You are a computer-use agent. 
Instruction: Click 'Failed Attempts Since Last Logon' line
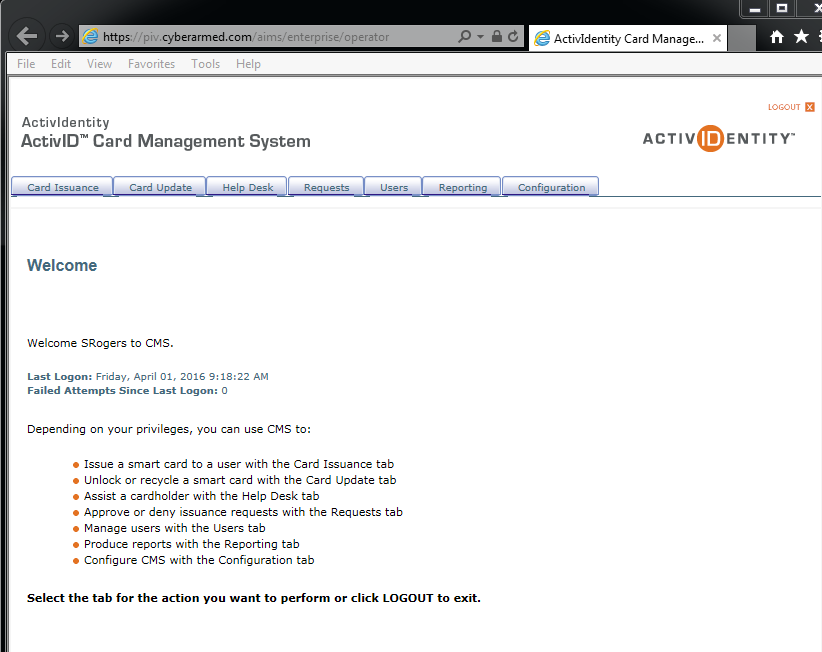[127, 390]
